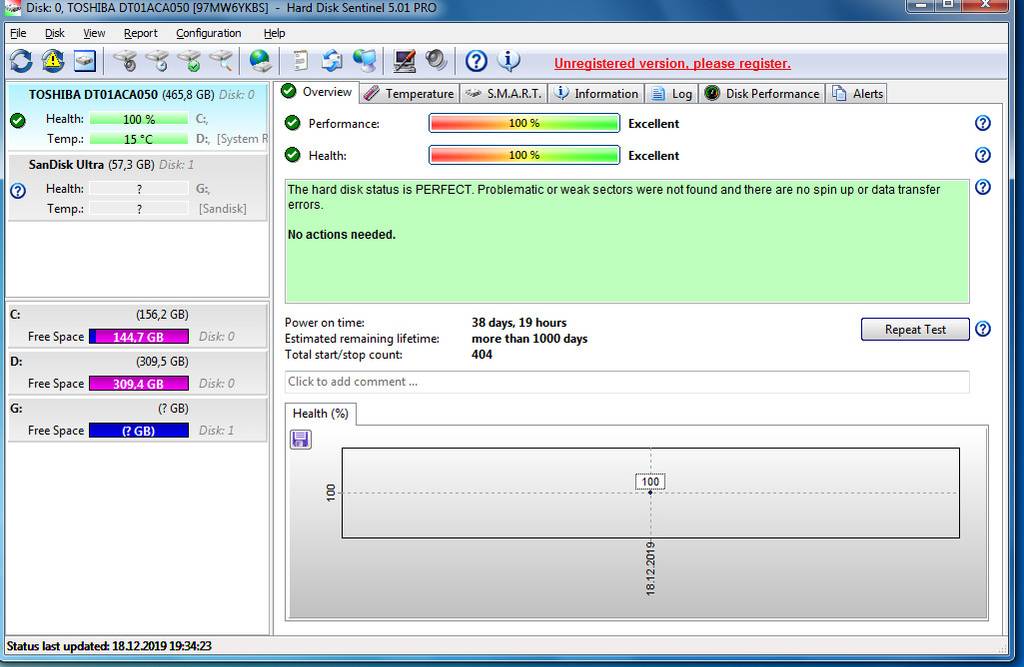
Task: Click the 'more than 1000 days' lifetime value
Action: pyautogui.click(x=530, y=338)
